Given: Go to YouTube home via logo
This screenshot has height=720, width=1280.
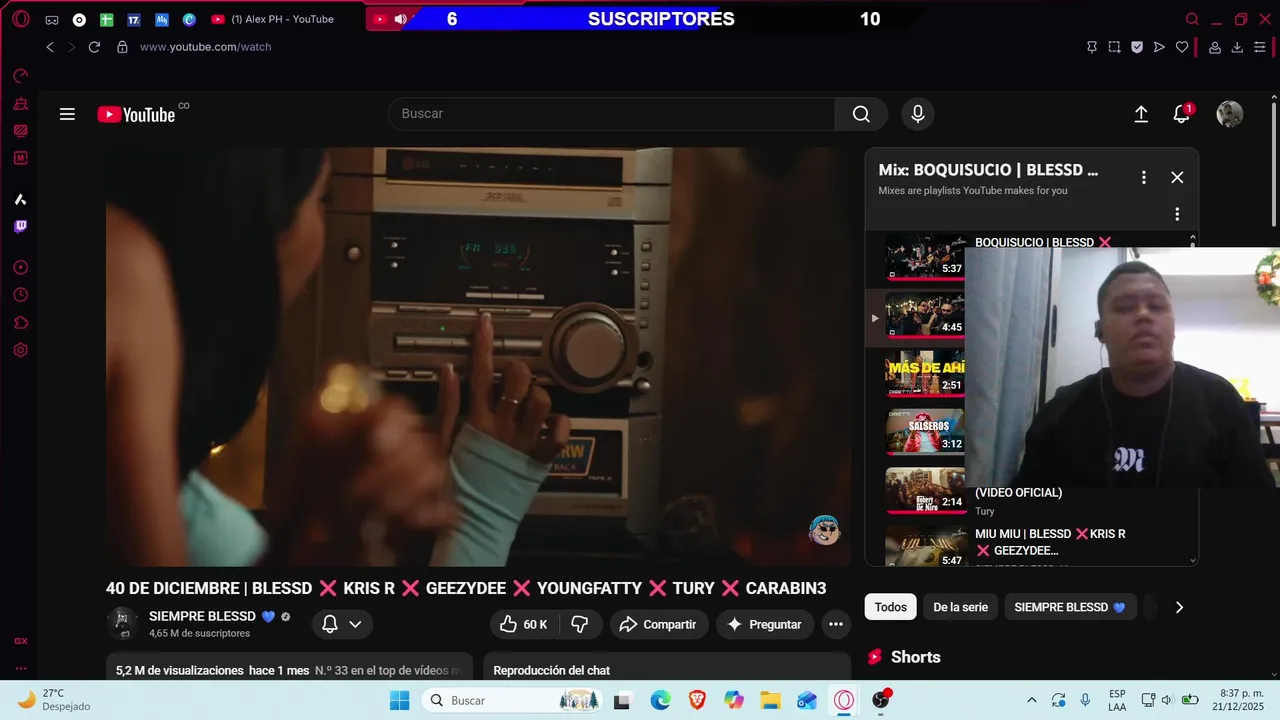Looking at the screenshot, I should point(137,114).
